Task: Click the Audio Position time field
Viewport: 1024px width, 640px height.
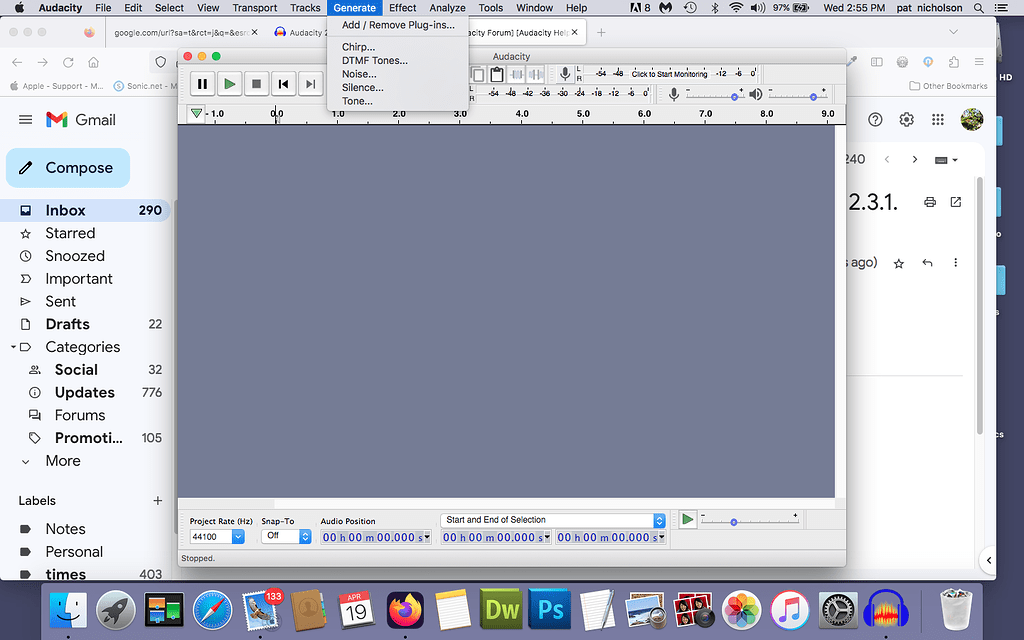Action: (374, 536)
